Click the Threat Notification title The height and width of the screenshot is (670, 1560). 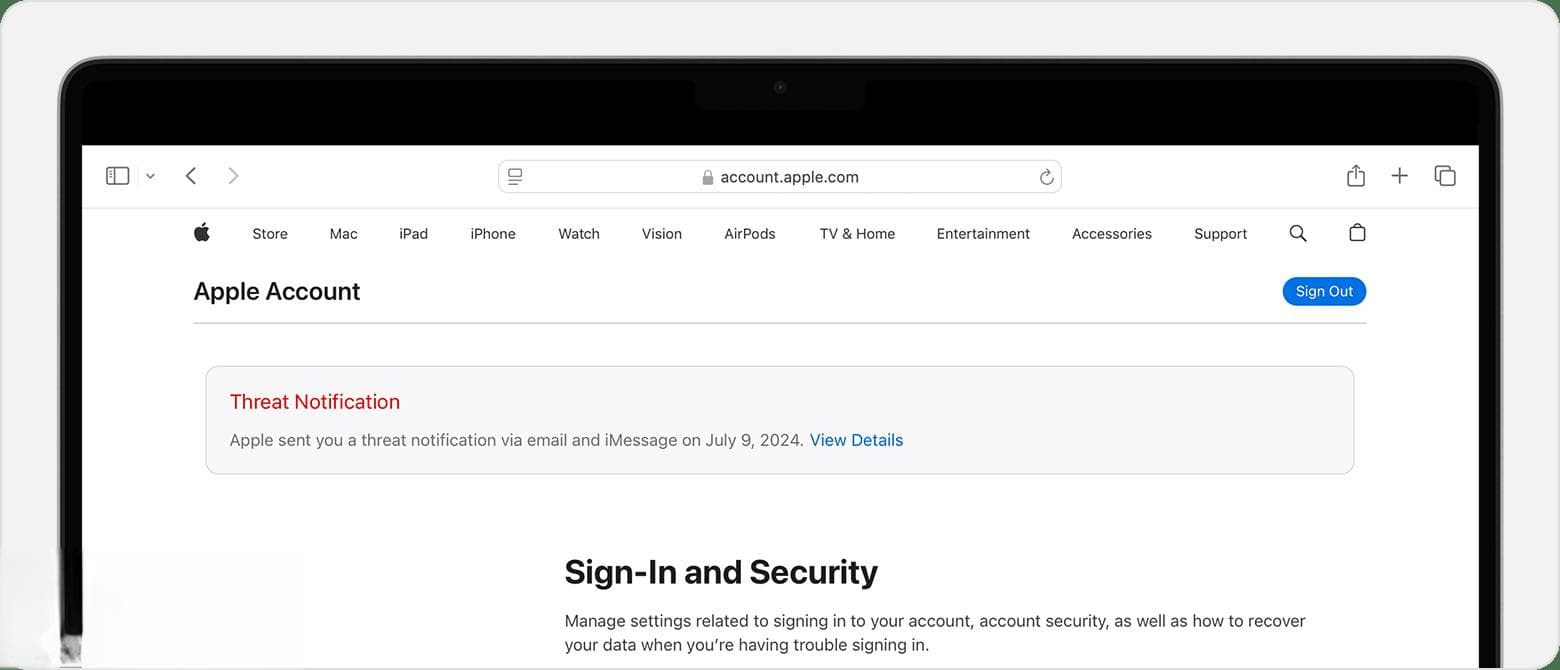pos(315,402)
